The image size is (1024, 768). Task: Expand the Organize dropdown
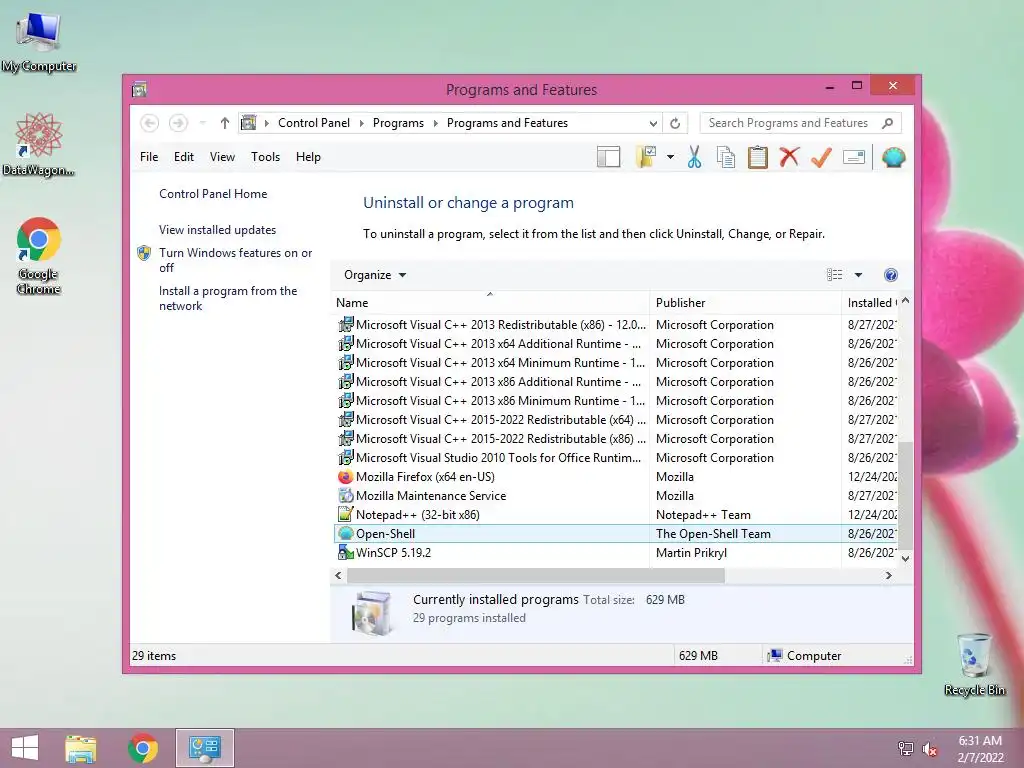point(375,275)
